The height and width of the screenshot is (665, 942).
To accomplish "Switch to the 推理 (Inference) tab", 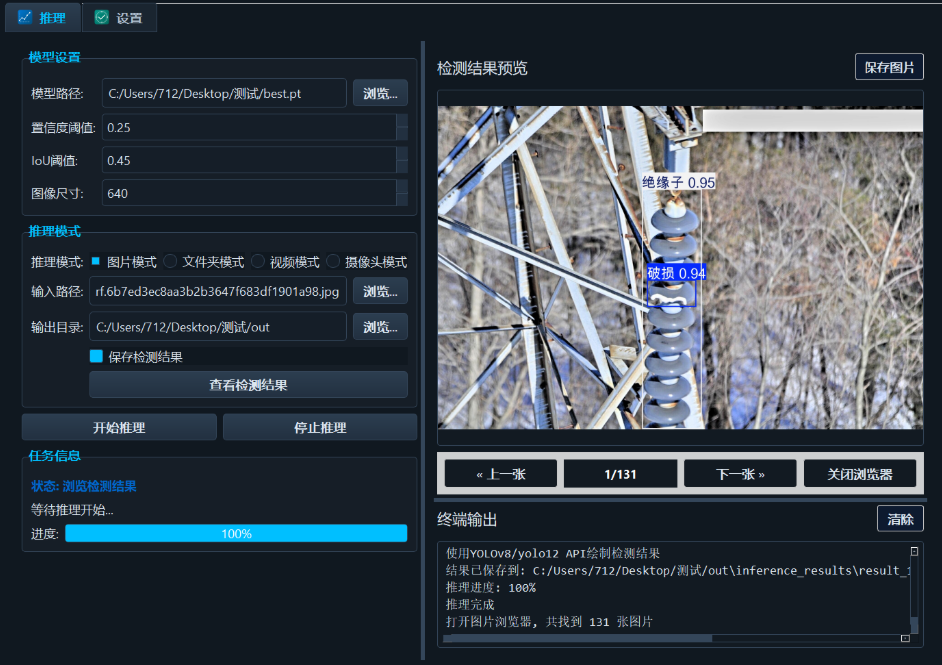I will pyautogui.click(x=43, y=17).
